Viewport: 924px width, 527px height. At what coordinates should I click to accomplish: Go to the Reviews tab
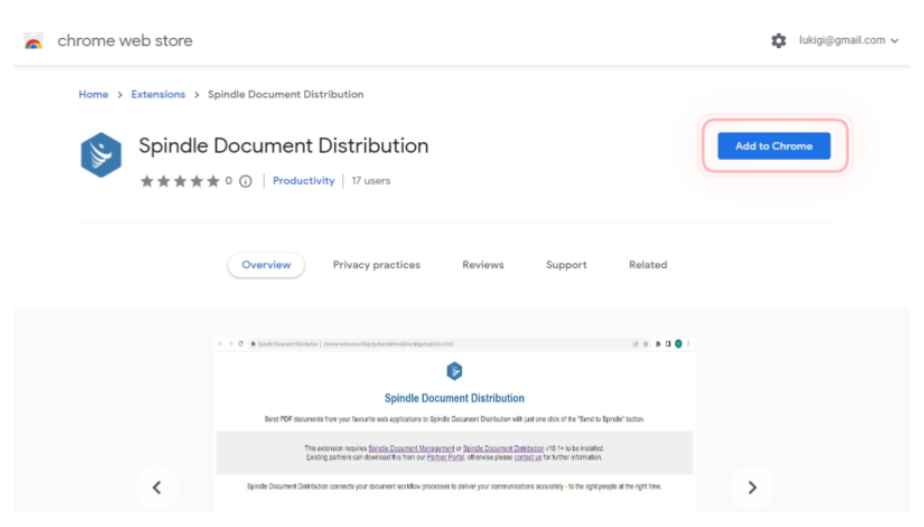tap(483, 265)
